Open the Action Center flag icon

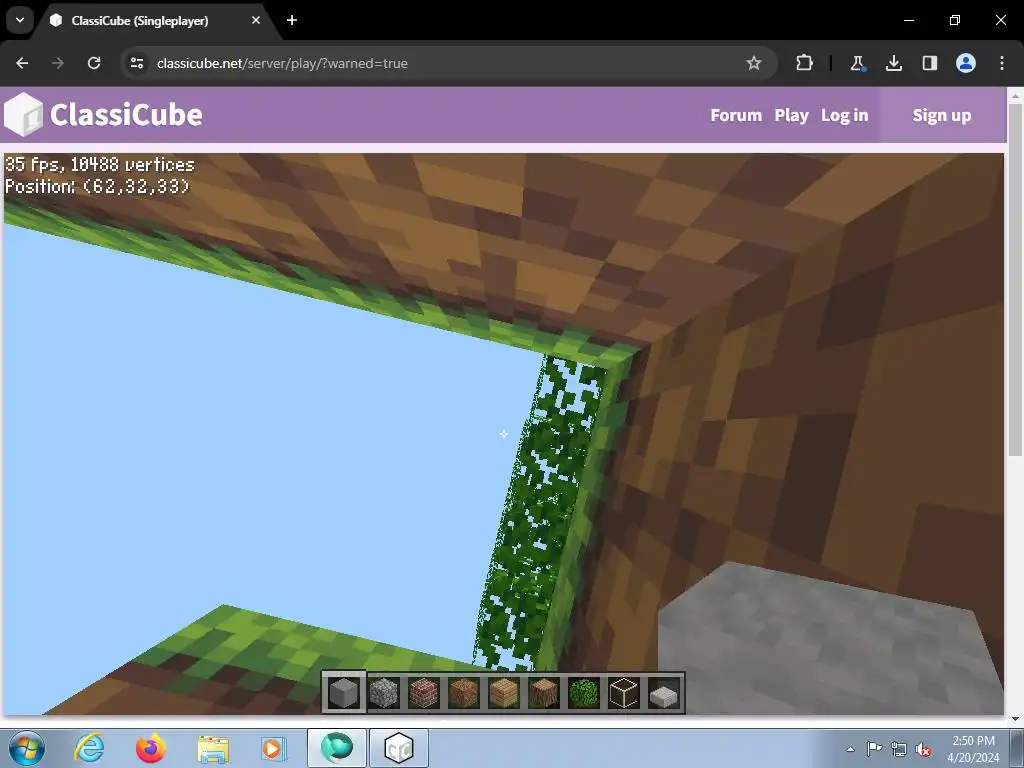pos(874,749)
